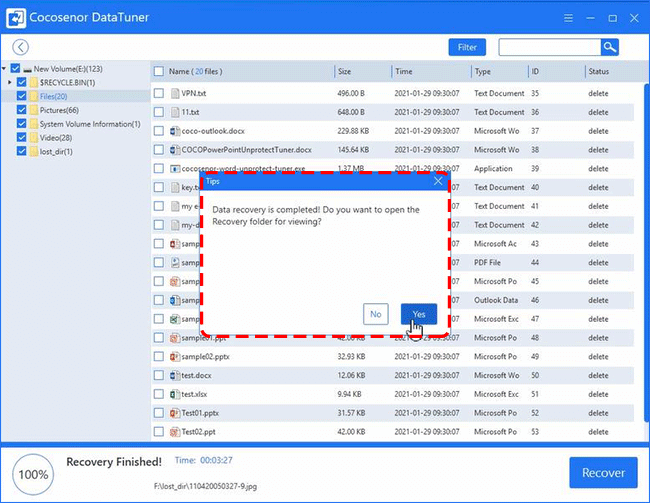Select Files(20) in the folder tree
Image resolution: width=650 pixels, height=503 pixels.
[x=53, y=96]
